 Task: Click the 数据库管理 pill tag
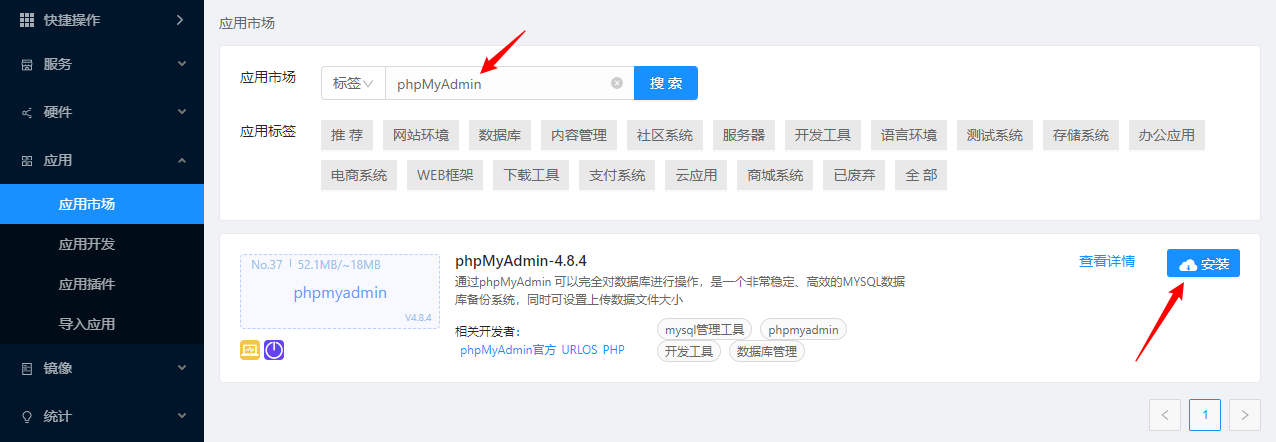pyautogui.click(x=767, y=351)
